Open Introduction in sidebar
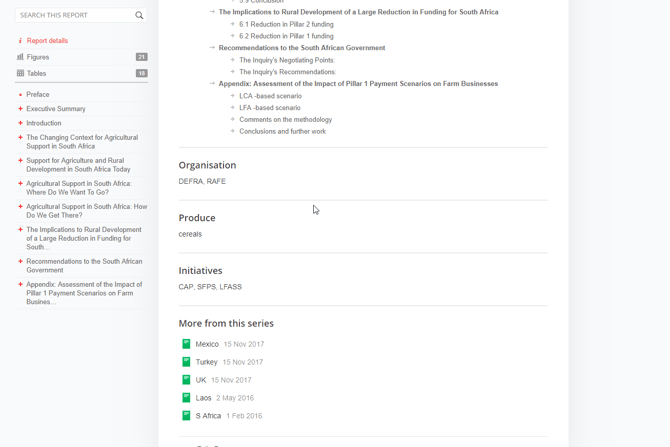The width and height of the screenshot is (670, 447). [x=44, y=123]
